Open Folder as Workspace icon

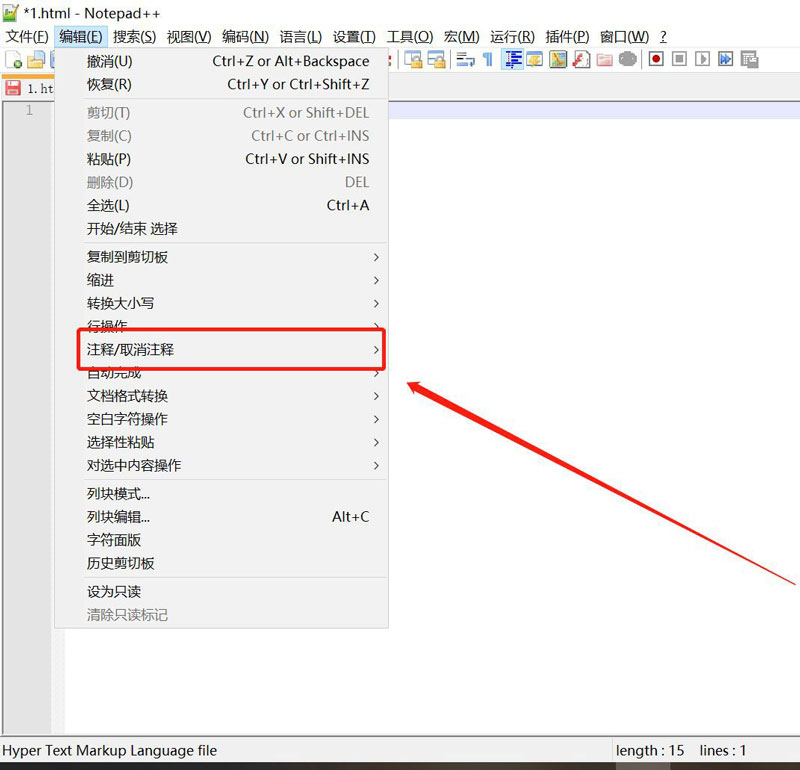[x=605, y=60]
